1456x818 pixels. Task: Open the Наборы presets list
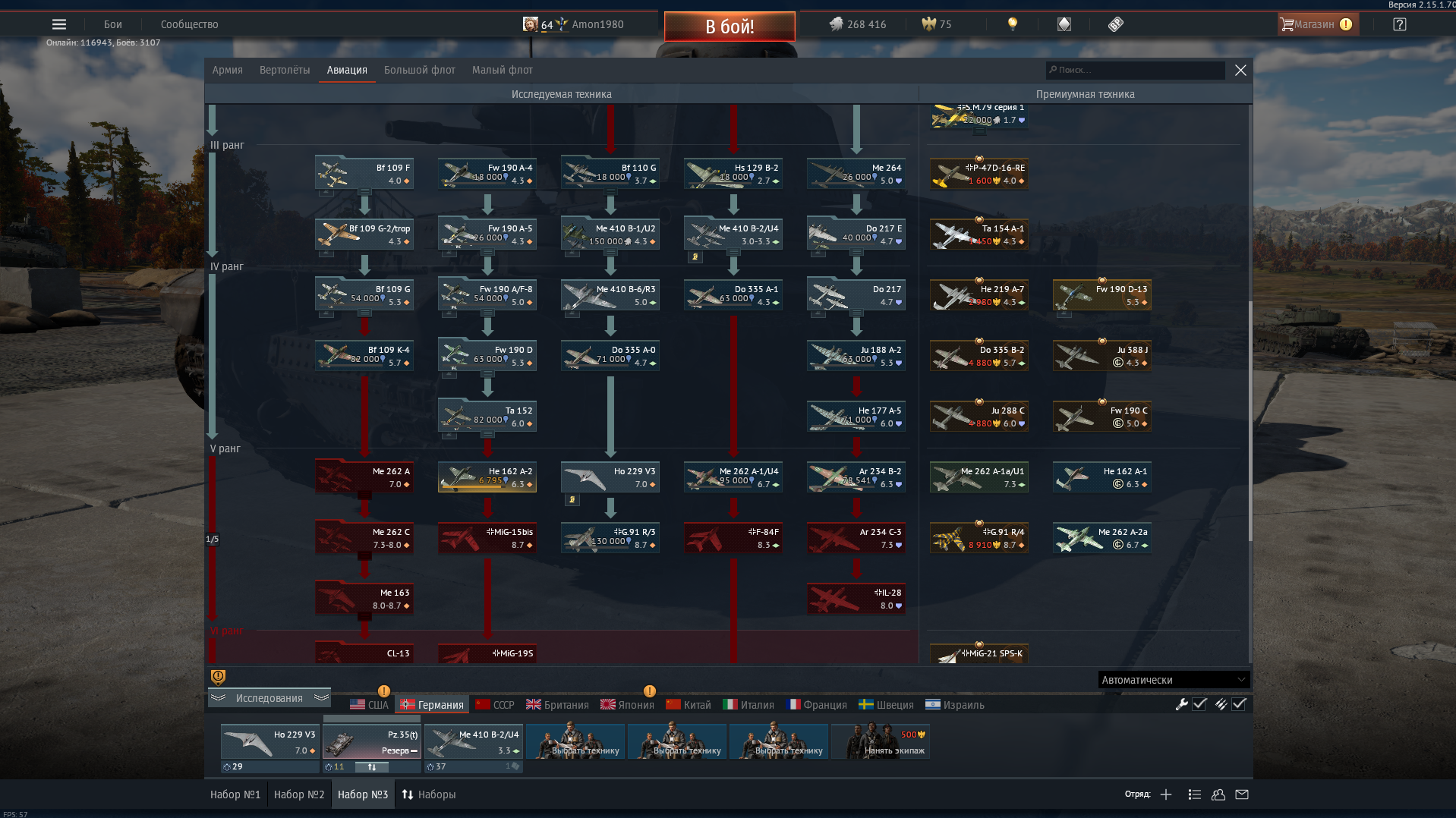coord(429,794)
